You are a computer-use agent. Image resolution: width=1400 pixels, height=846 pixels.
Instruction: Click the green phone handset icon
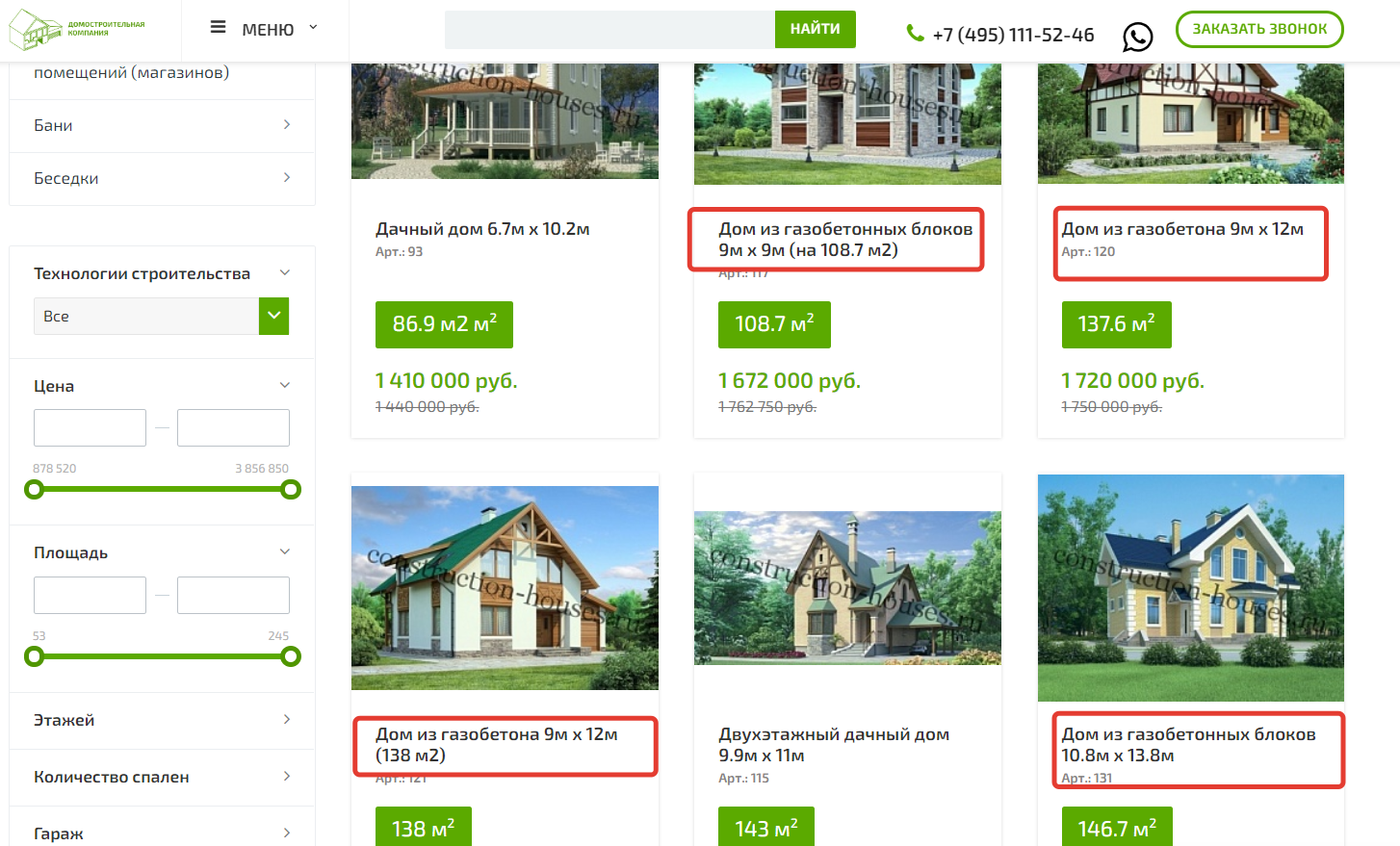[916, 34]
